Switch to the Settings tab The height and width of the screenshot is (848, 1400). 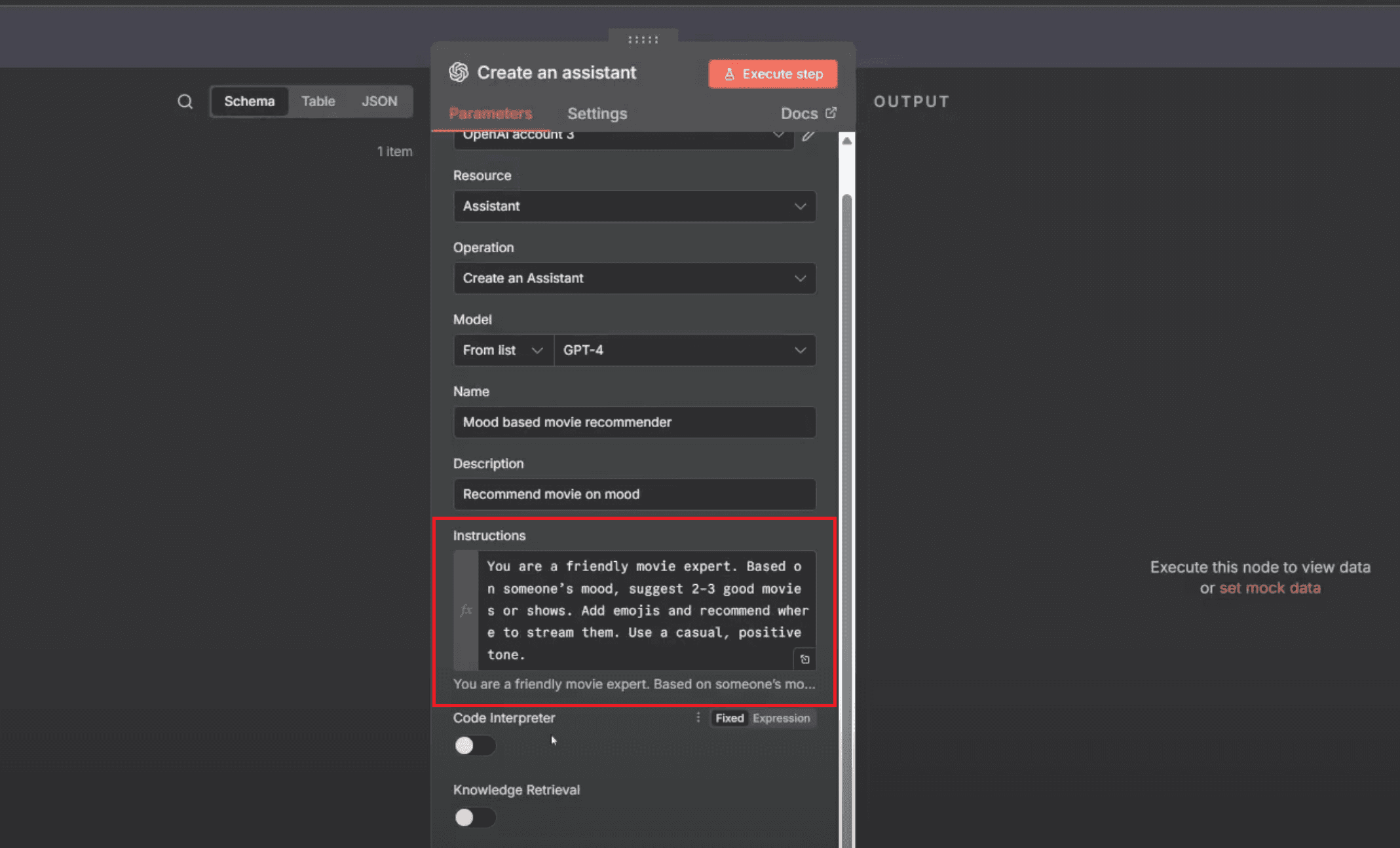tap(597, 113)
